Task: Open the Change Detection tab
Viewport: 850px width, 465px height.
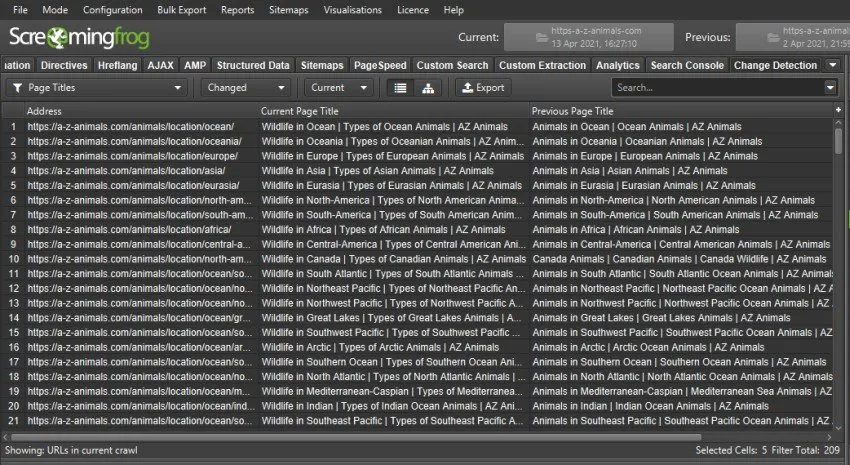Action: [x=774, y=65]
